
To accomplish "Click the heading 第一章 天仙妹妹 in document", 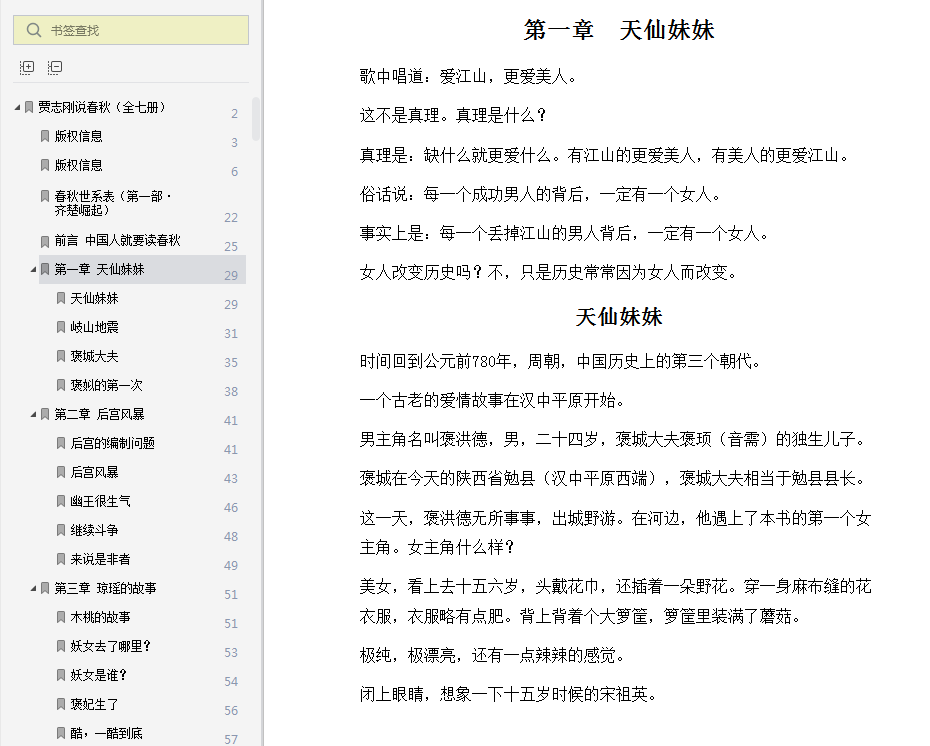I will (619, 30).
